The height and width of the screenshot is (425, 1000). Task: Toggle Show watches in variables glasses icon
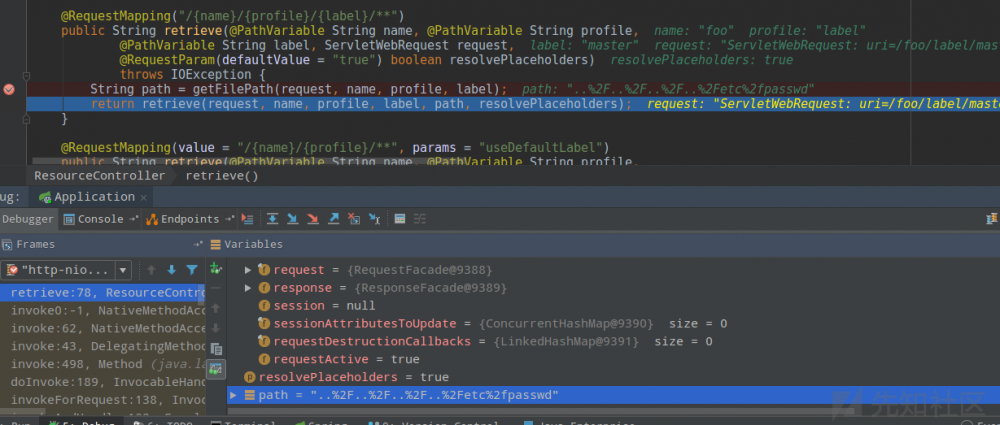pos(216,369)
